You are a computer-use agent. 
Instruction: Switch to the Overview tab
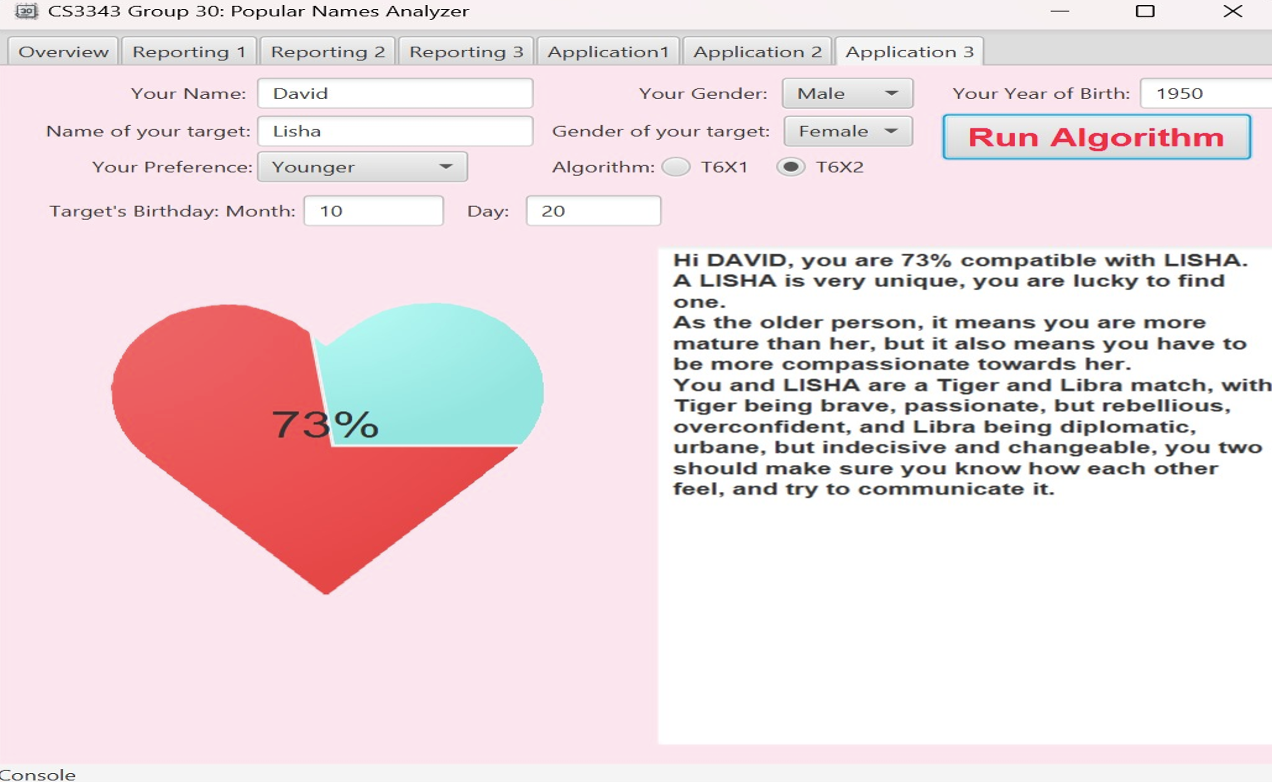click(63, 52)
